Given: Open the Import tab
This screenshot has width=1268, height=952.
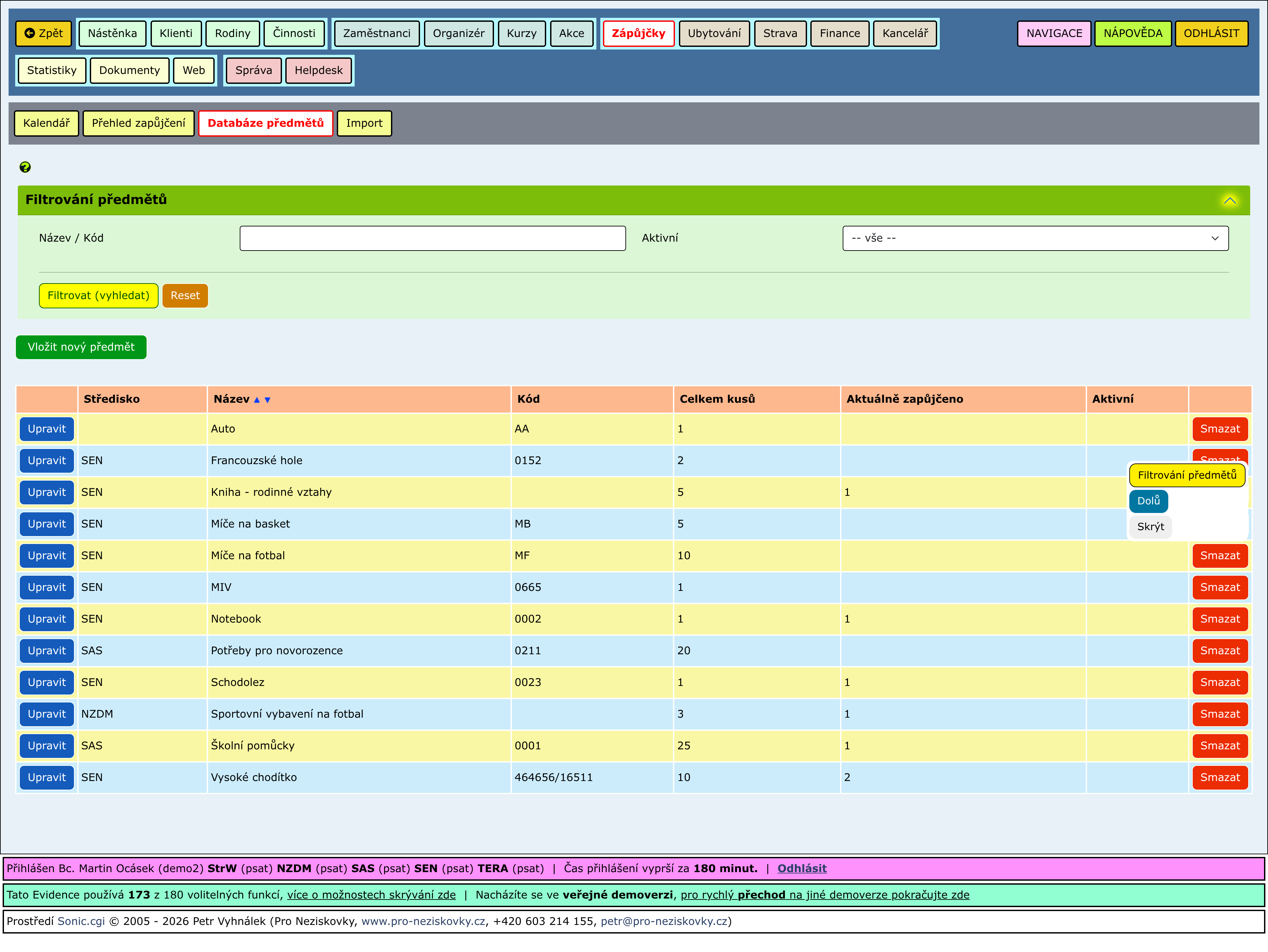Looking at the screenshot, I should pyautogui.click(x=364, y=123).
